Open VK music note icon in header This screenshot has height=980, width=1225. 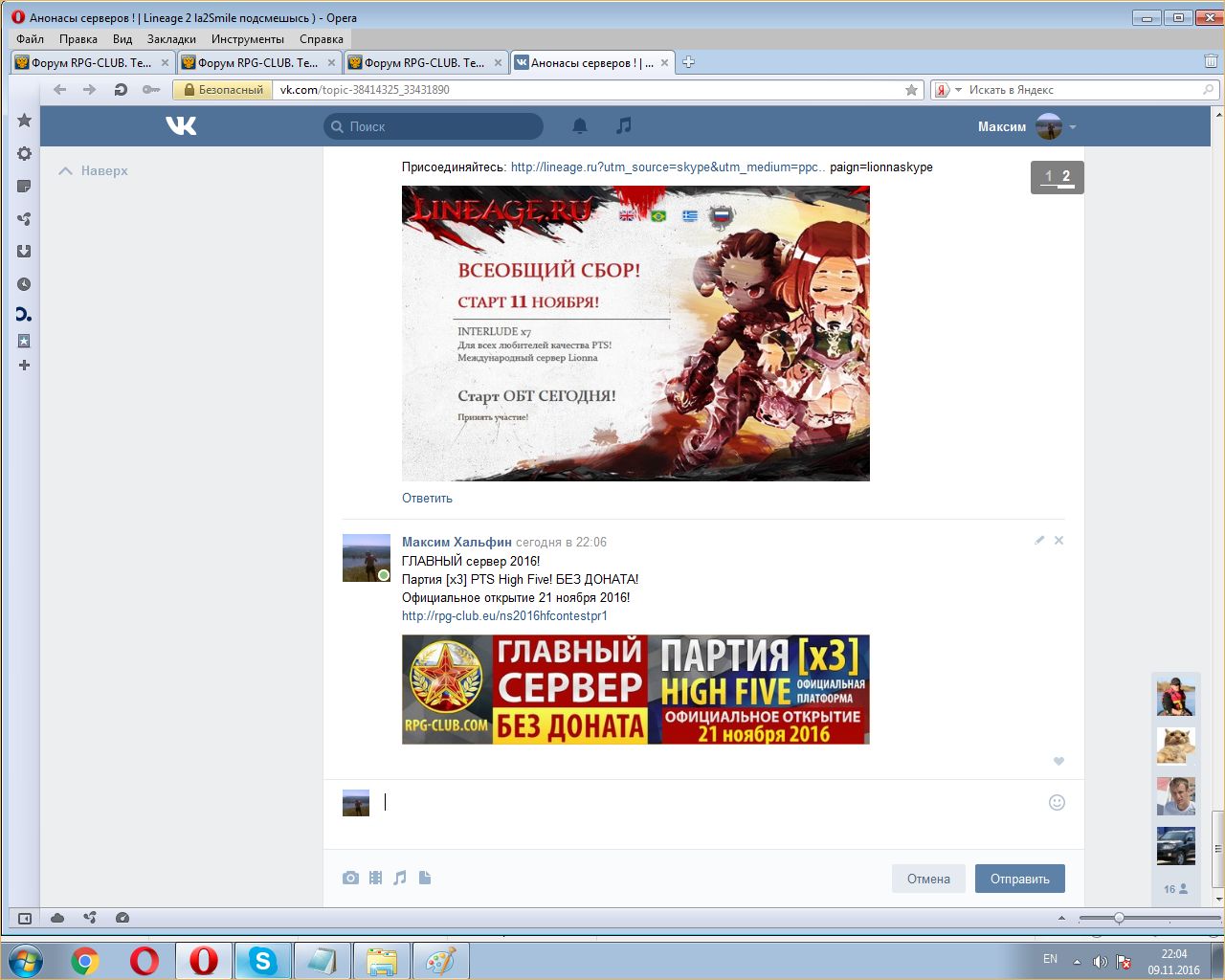tap(624, 126)
